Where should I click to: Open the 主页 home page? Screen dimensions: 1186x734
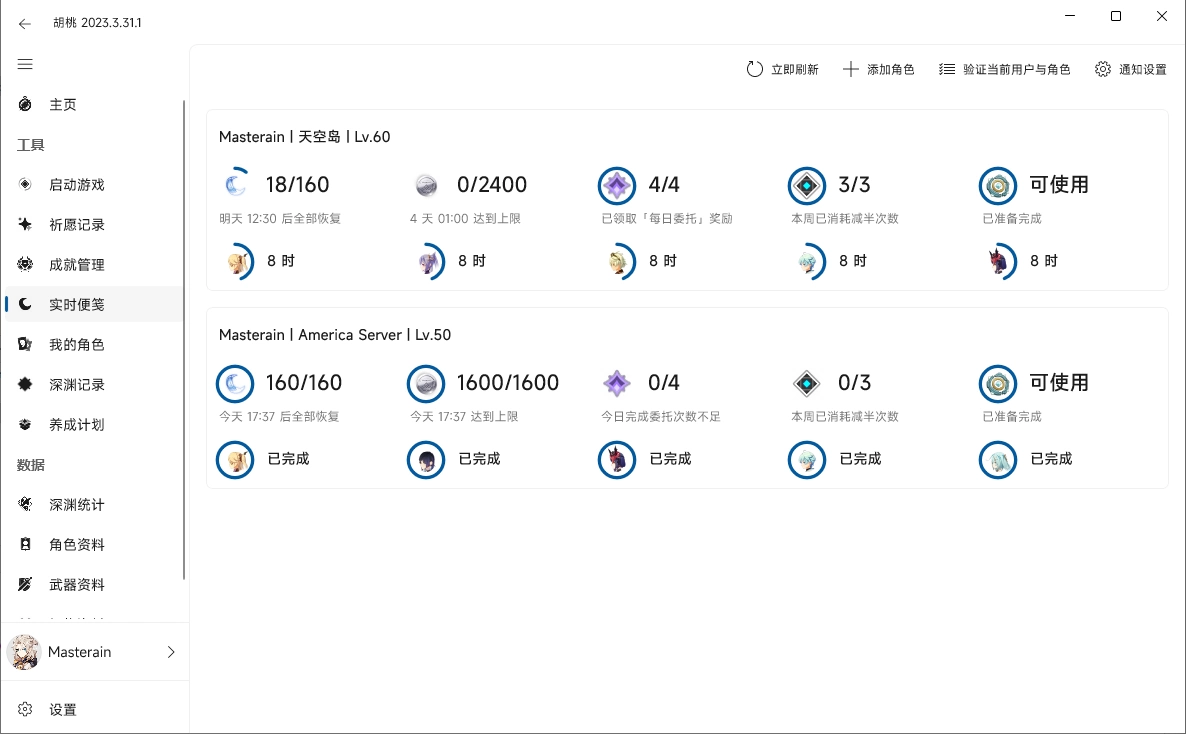(60, 104)
